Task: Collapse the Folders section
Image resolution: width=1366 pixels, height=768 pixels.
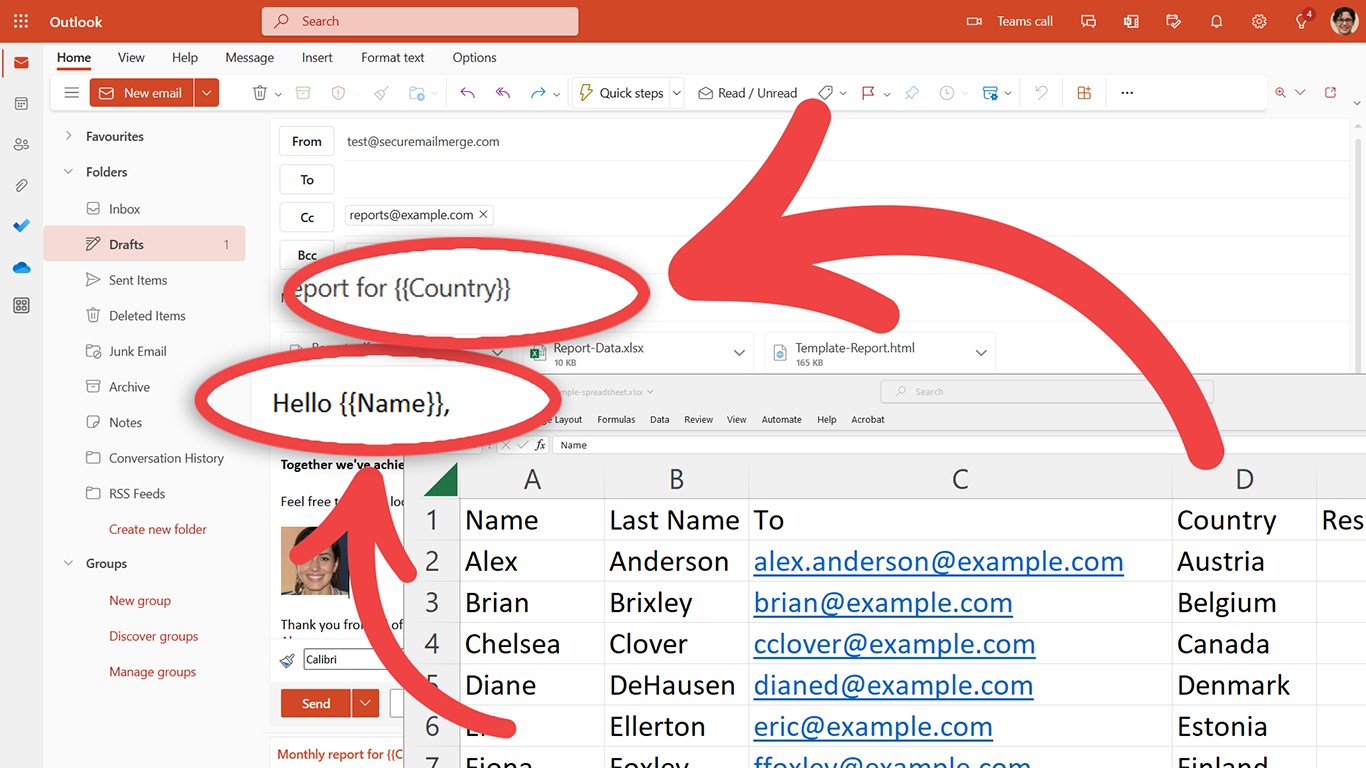Action: pos(69,172)
